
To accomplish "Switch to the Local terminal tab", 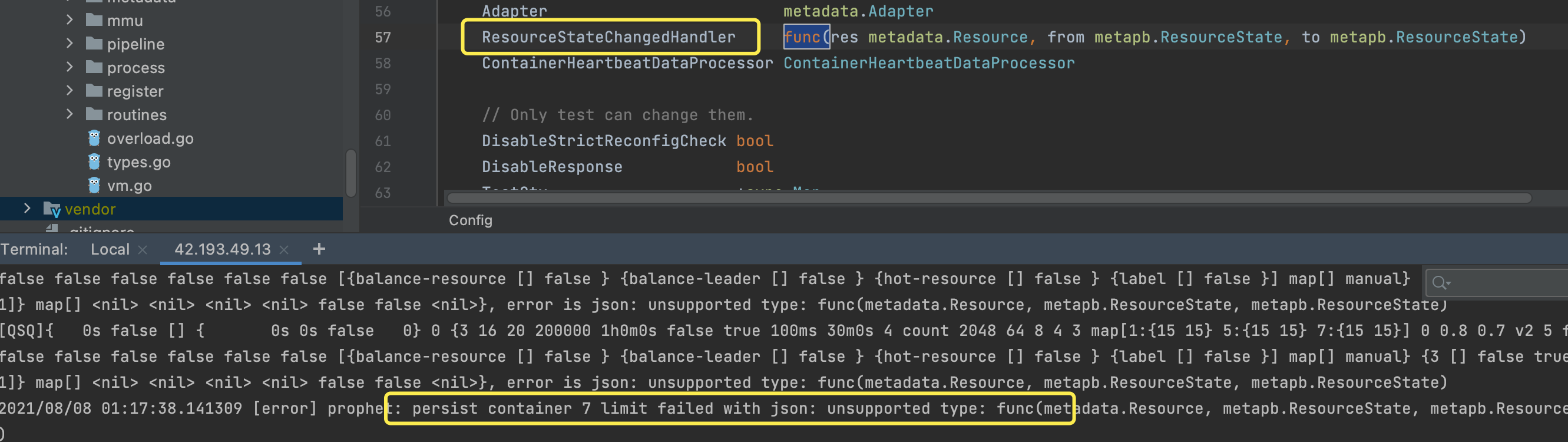I will click(x=110, y=249).
